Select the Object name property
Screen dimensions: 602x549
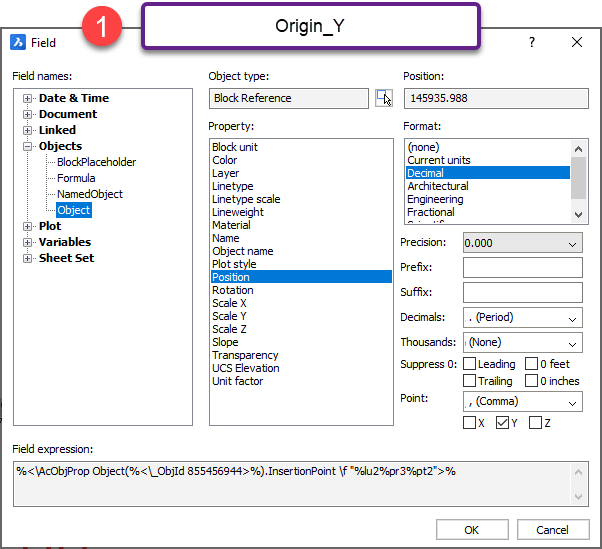[x=301, y=251]
